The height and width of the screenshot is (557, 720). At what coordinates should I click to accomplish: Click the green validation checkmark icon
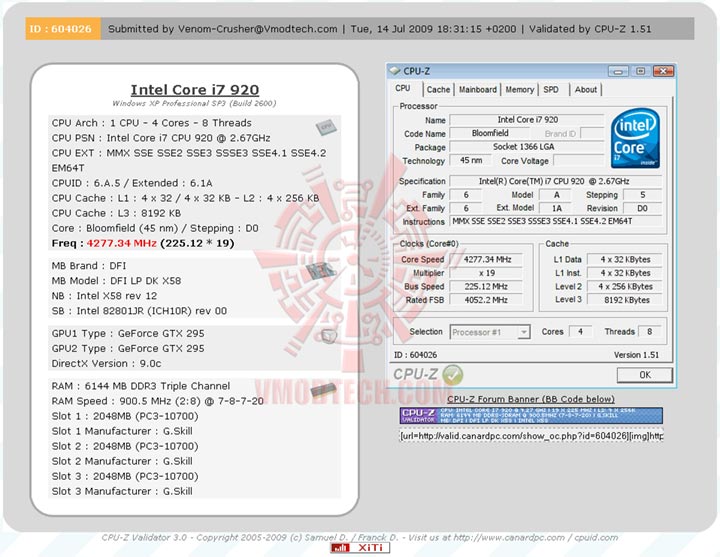tap(453, 375)
